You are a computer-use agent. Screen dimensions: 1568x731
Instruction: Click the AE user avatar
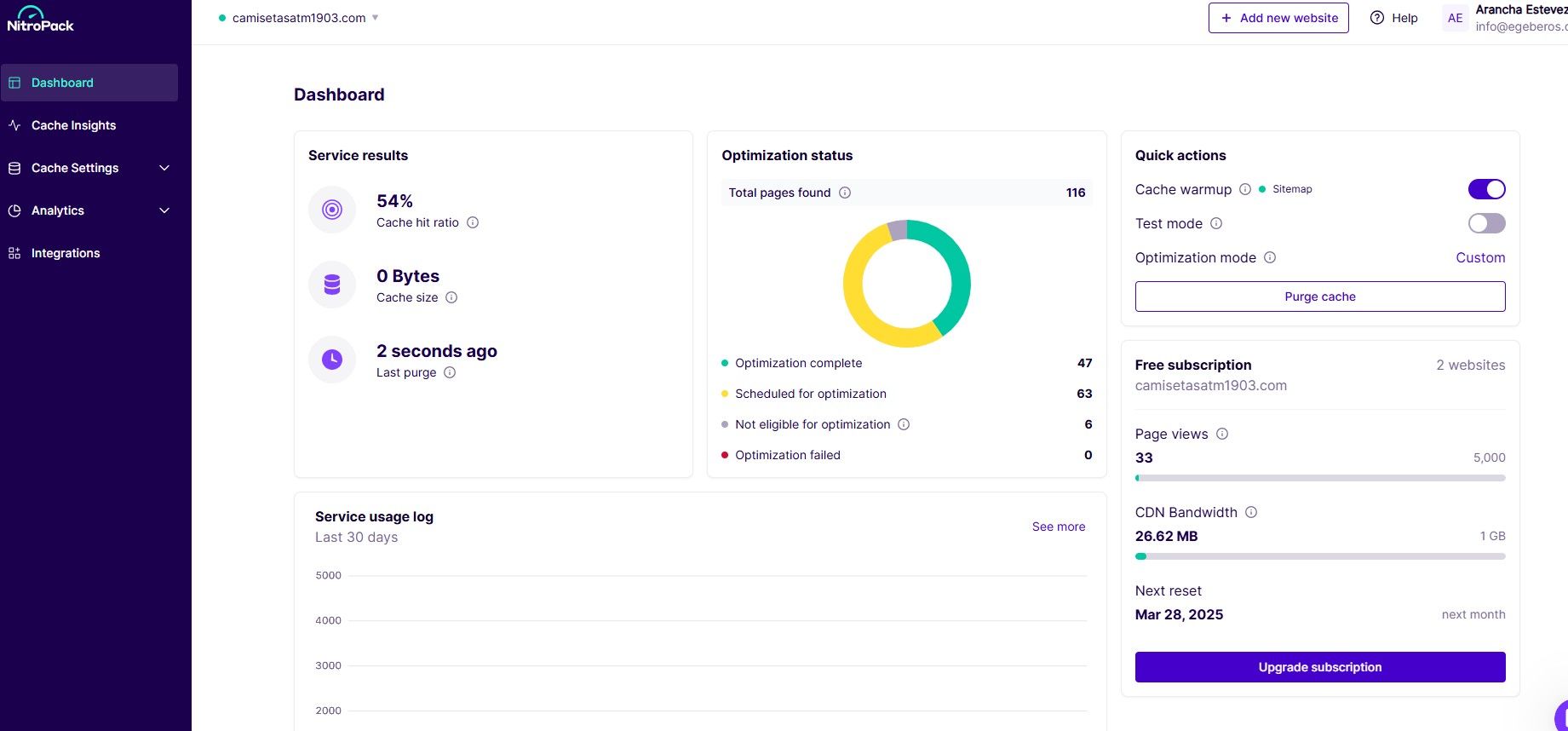(x=1456, y=18)
